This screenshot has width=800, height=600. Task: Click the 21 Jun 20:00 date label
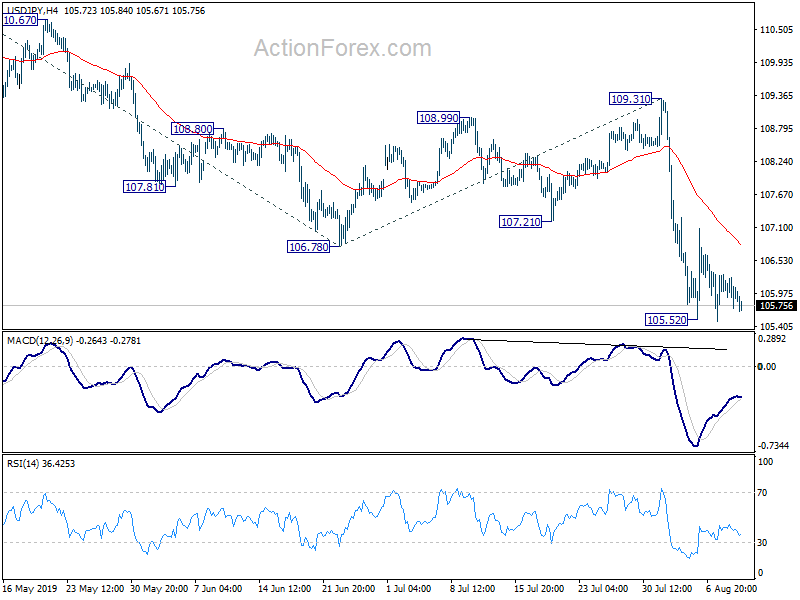click(x=349, y=589)
